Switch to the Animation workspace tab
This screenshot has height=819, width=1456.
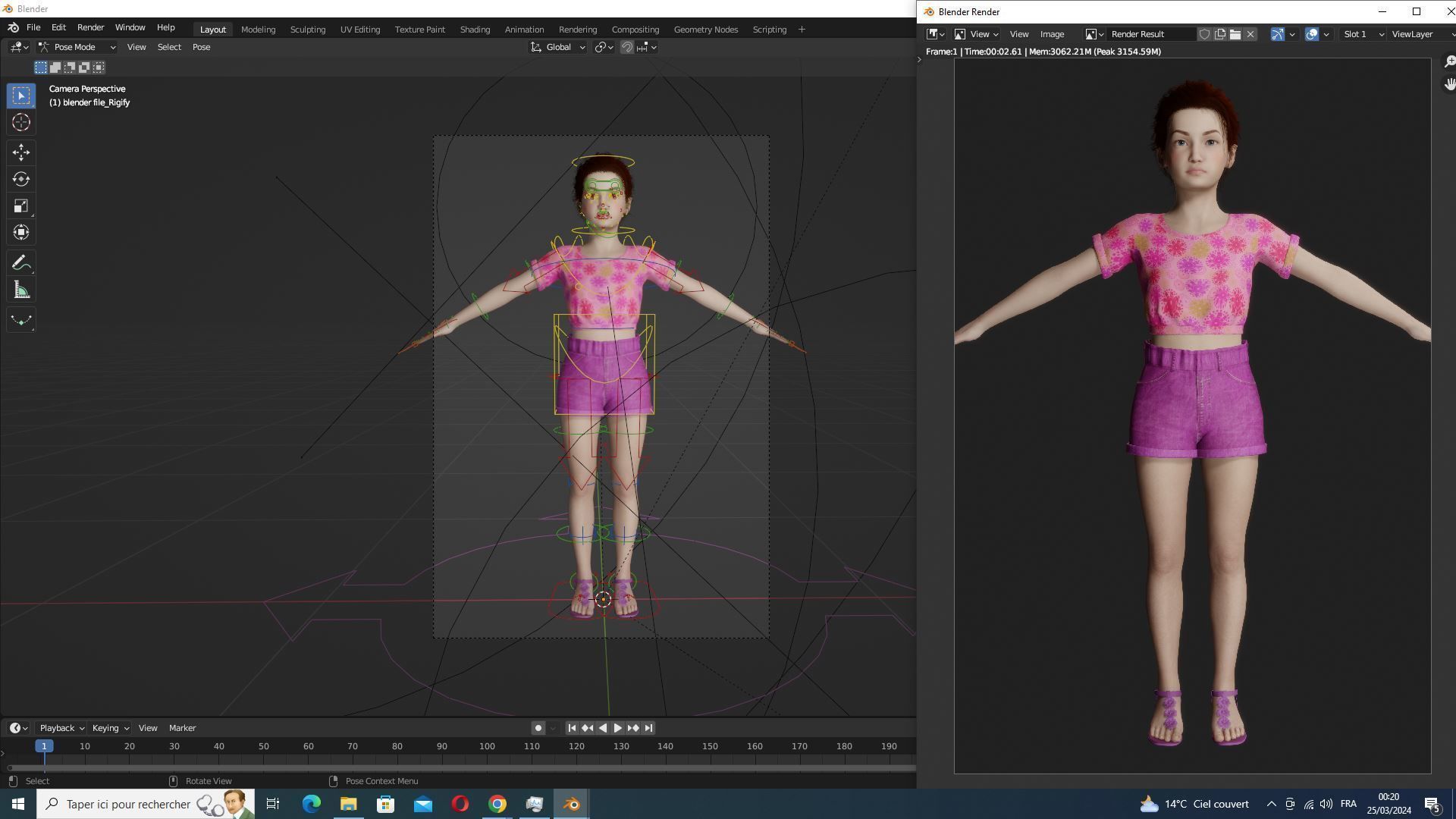(x=524, y=30)
